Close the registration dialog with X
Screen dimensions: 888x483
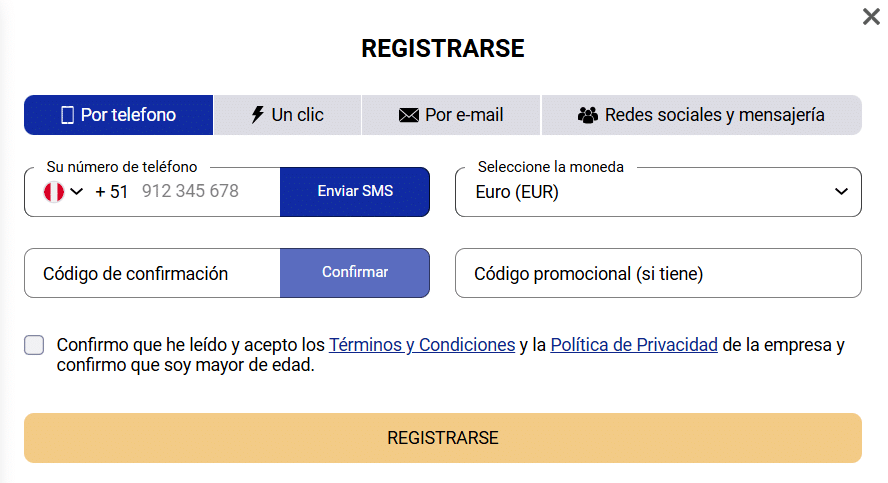[871, 16]
